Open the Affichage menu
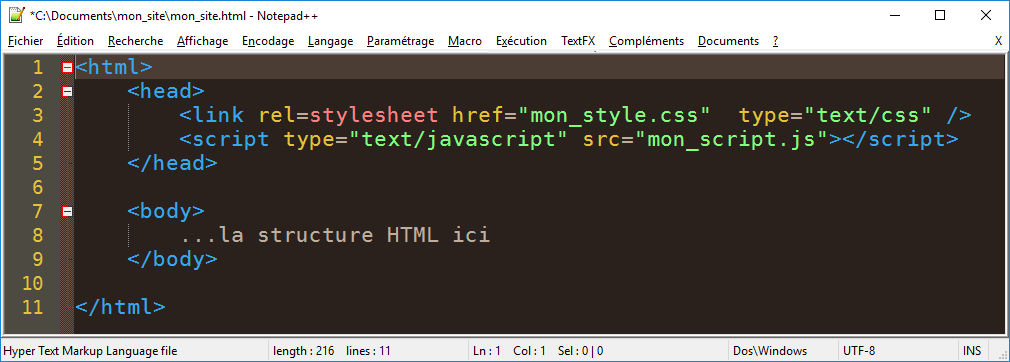1010x362 pixels. tap(202, 41)
